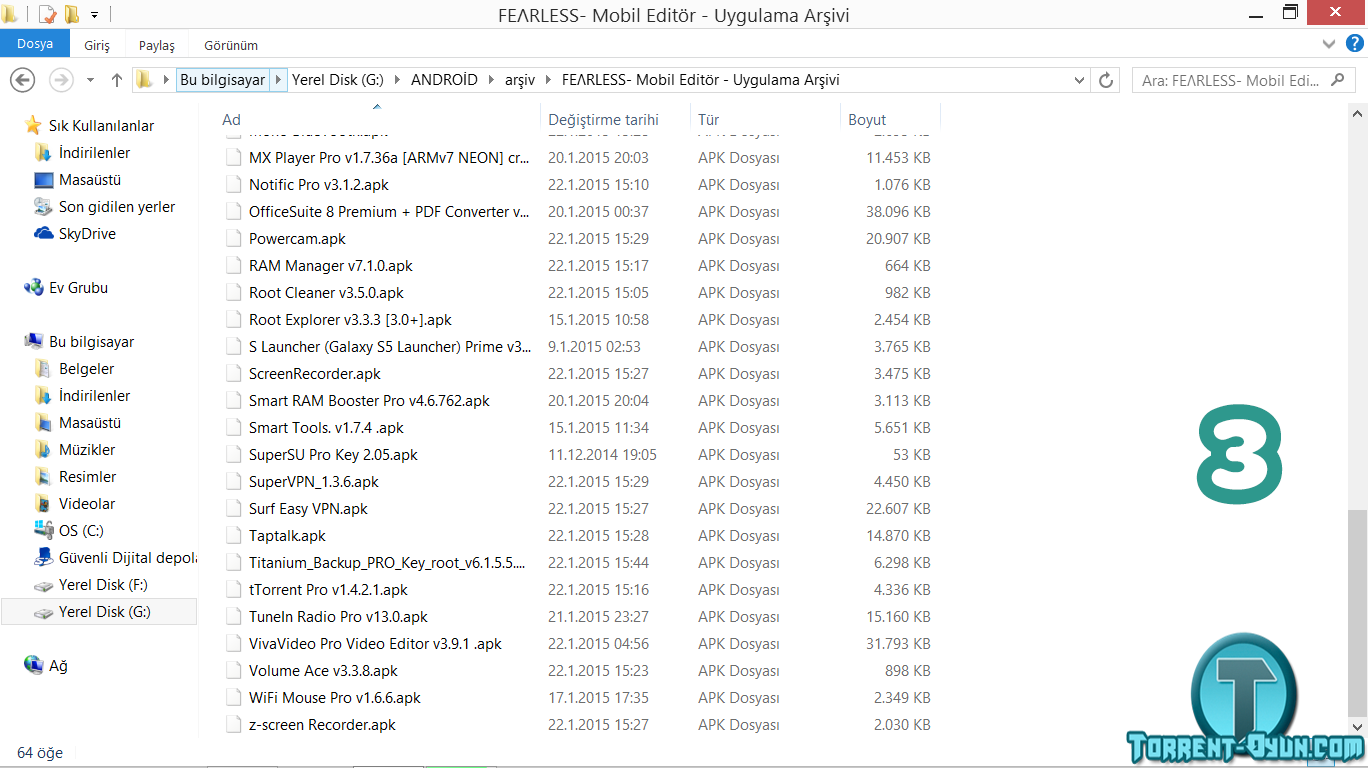This screenshot has width=1368, height=768.
Task: Select the Root Explorer v3.3.3 apk file
Action: tap(350, 320)
